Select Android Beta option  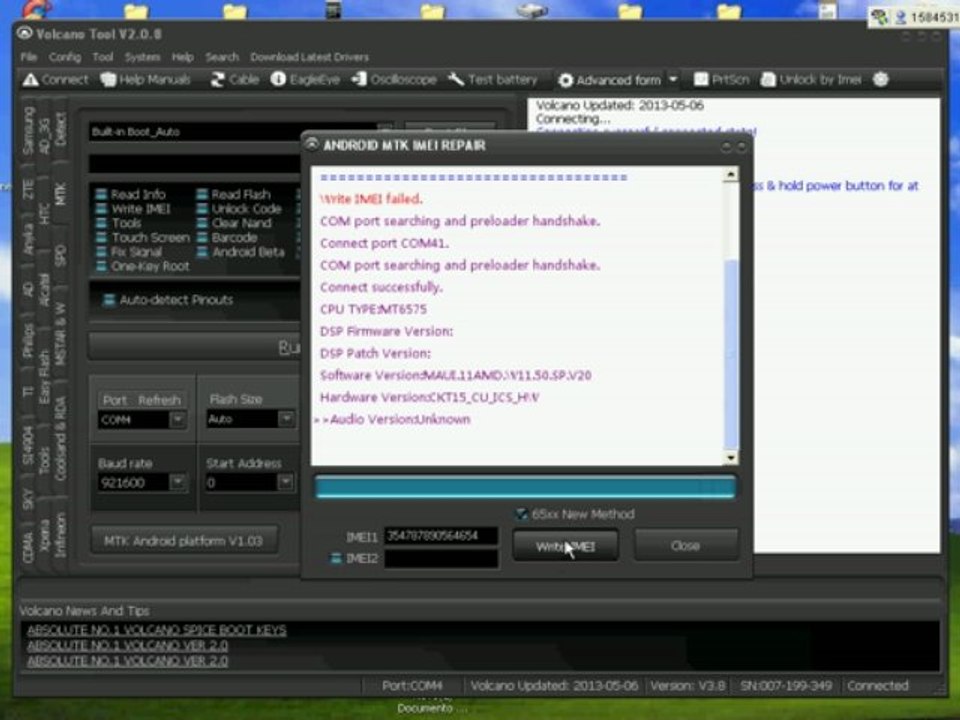pos(241,252)
